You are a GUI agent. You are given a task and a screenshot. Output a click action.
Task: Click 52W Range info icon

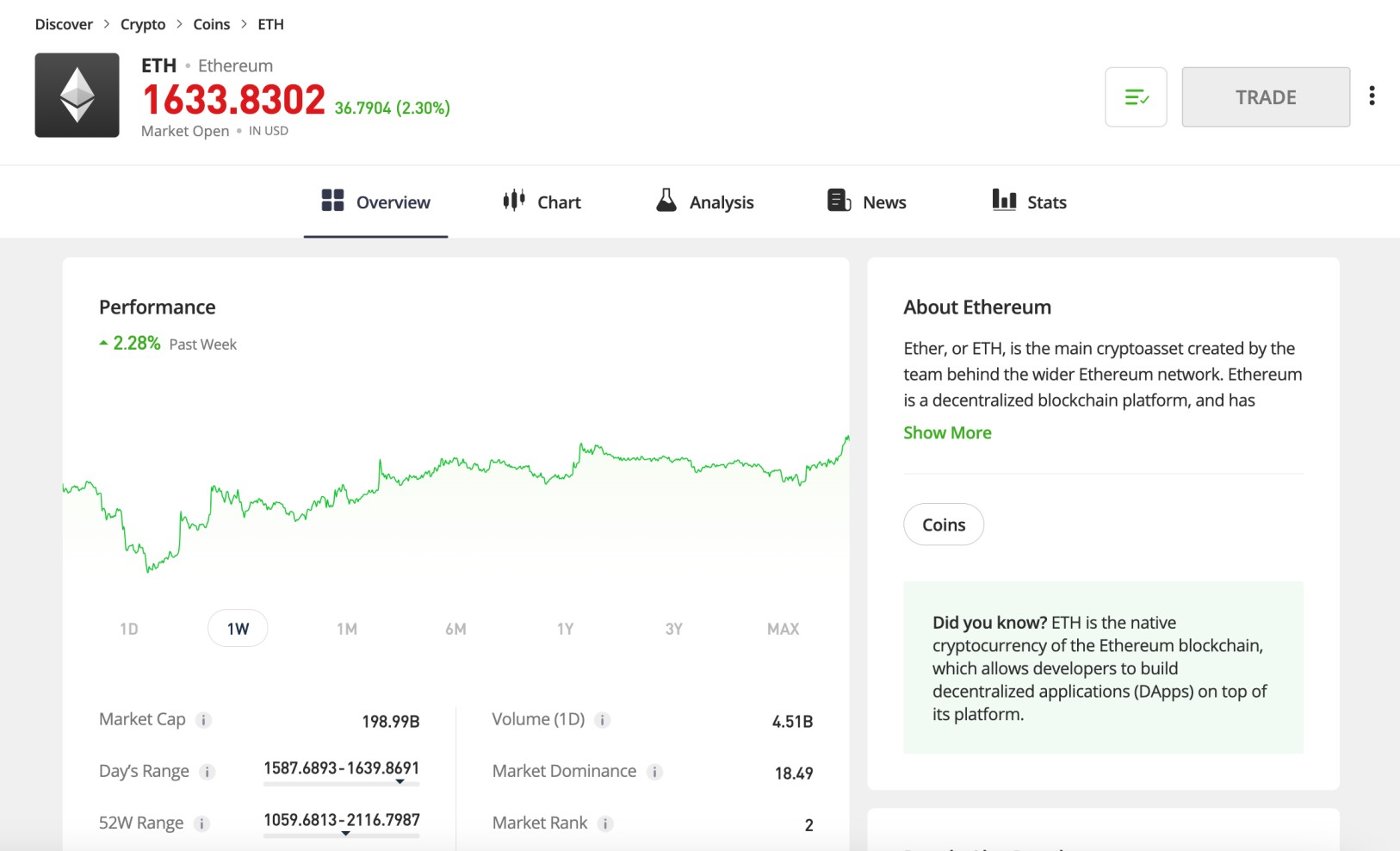[202, 823]
